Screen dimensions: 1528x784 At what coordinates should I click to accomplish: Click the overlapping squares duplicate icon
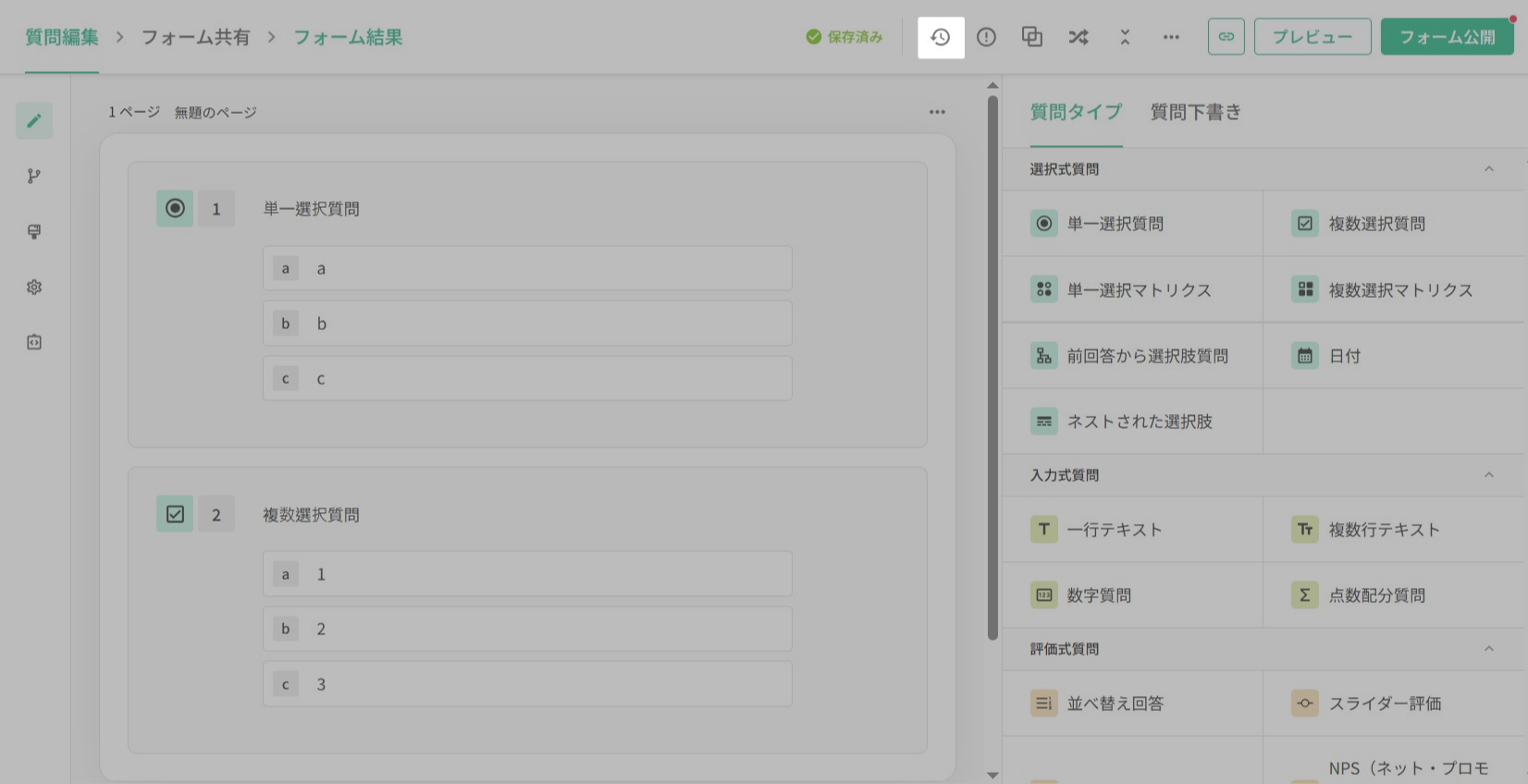[x=1032, y=37]
